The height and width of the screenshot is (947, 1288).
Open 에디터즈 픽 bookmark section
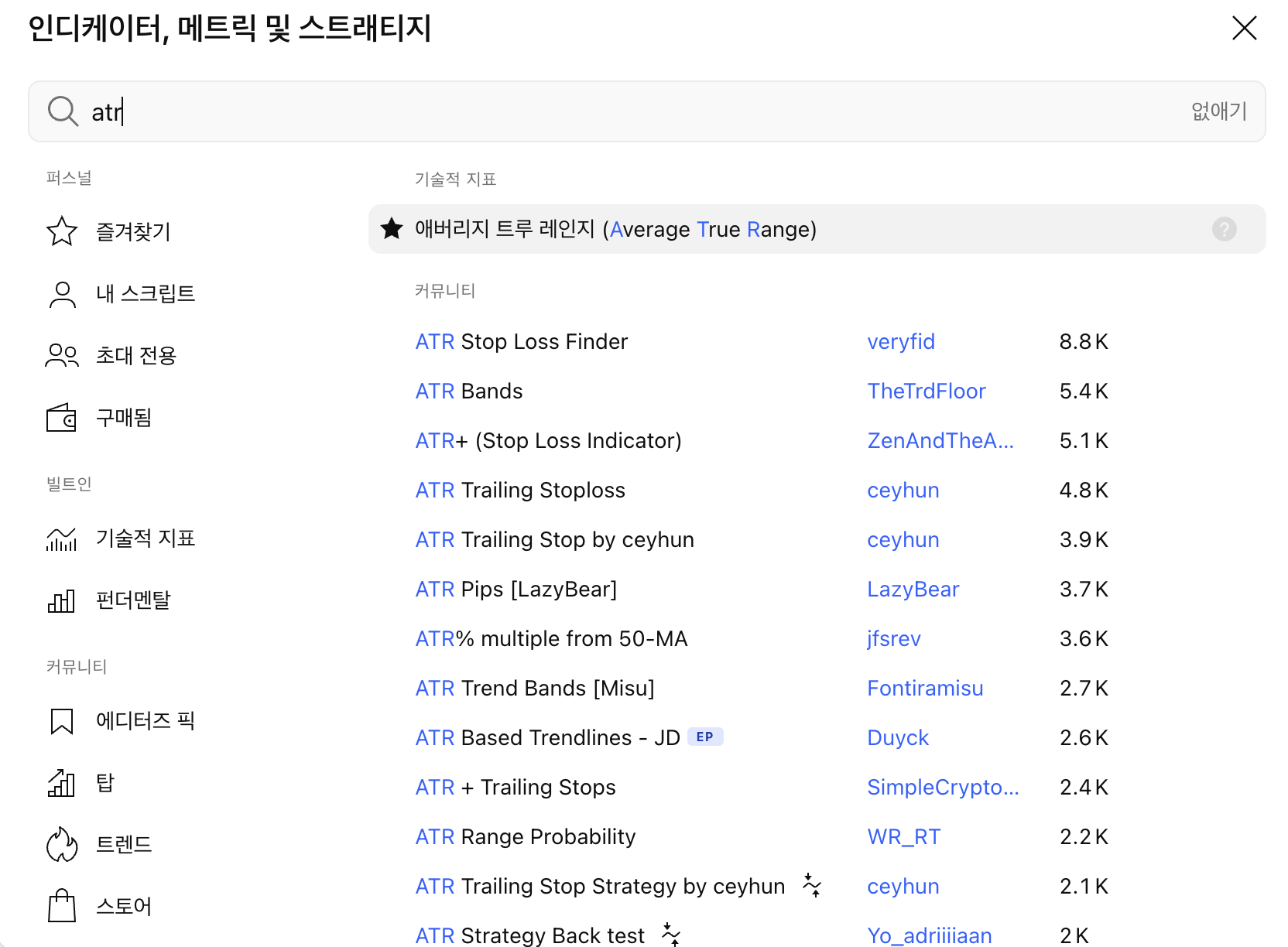point(145,720)
